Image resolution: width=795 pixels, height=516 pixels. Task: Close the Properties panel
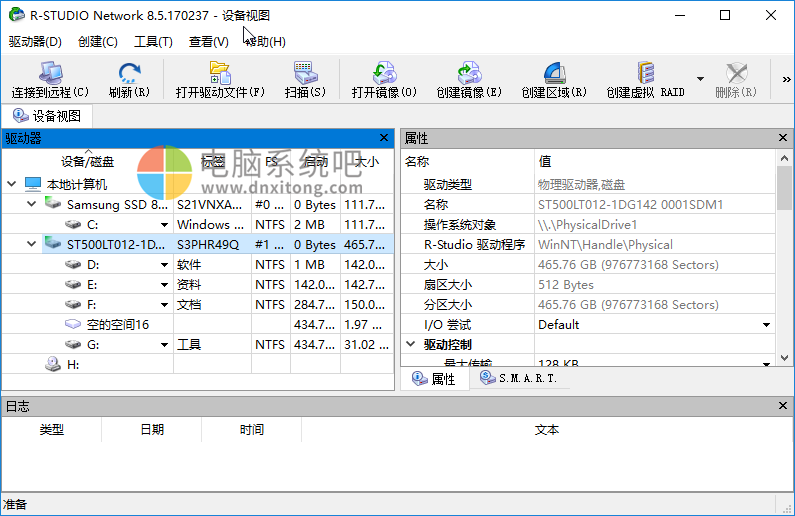[783, 138]
